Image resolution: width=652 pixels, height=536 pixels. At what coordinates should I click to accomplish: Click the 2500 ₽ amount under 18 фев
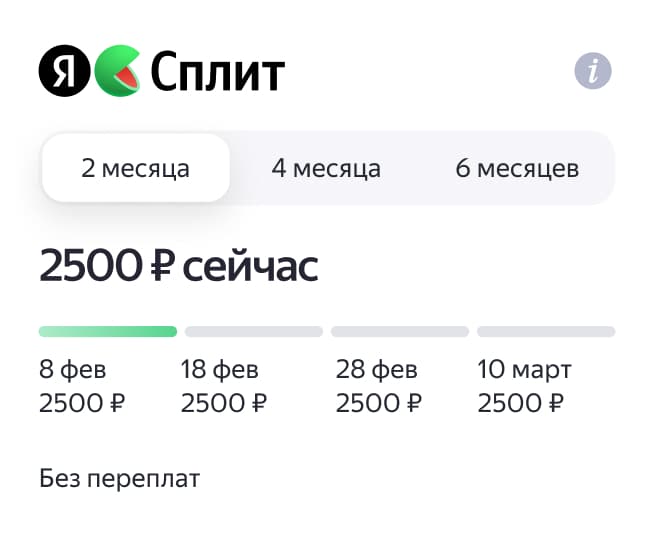(224, 404)
